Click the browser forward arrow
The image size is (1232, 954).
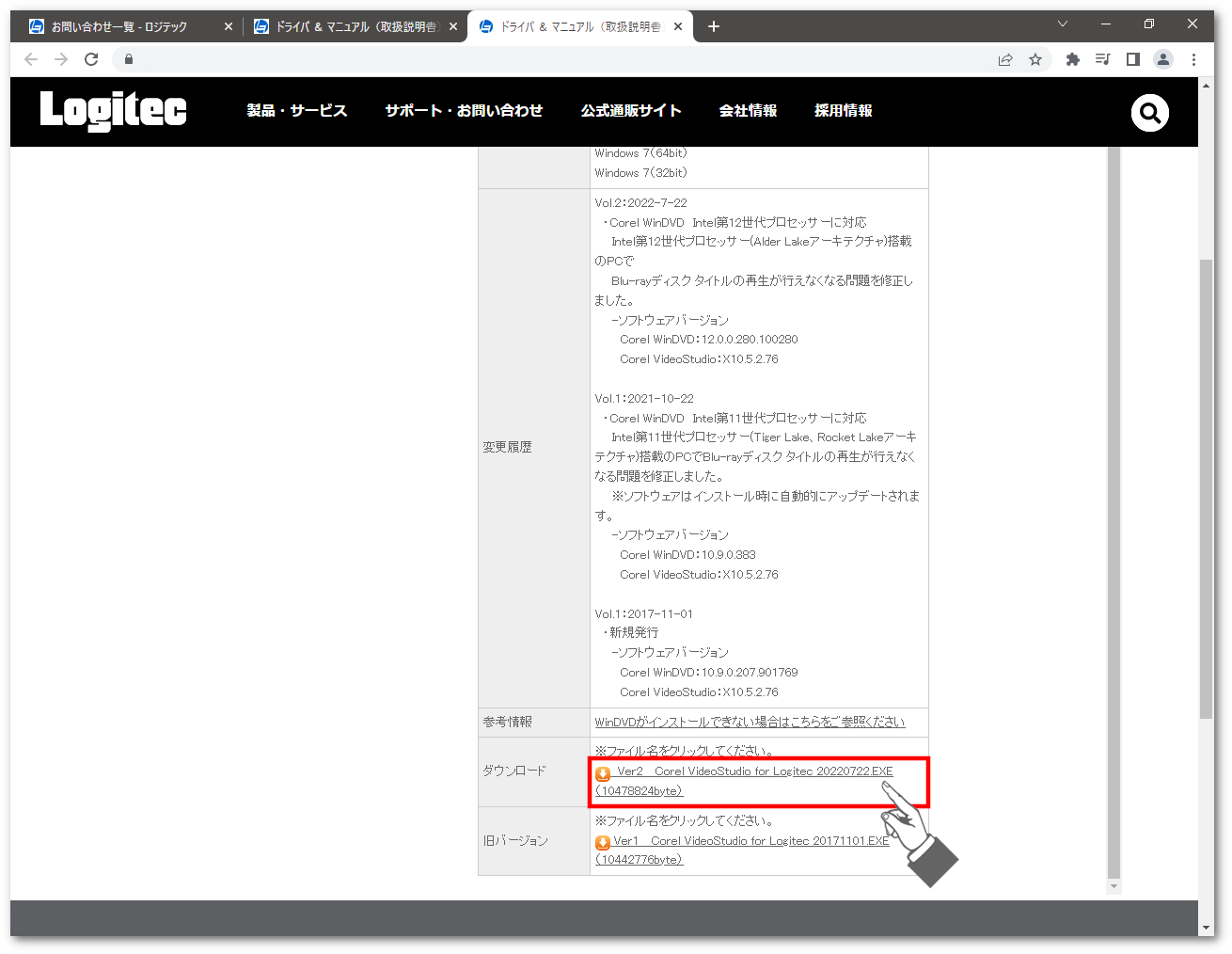pyautogui.click(x=61, y=59)
